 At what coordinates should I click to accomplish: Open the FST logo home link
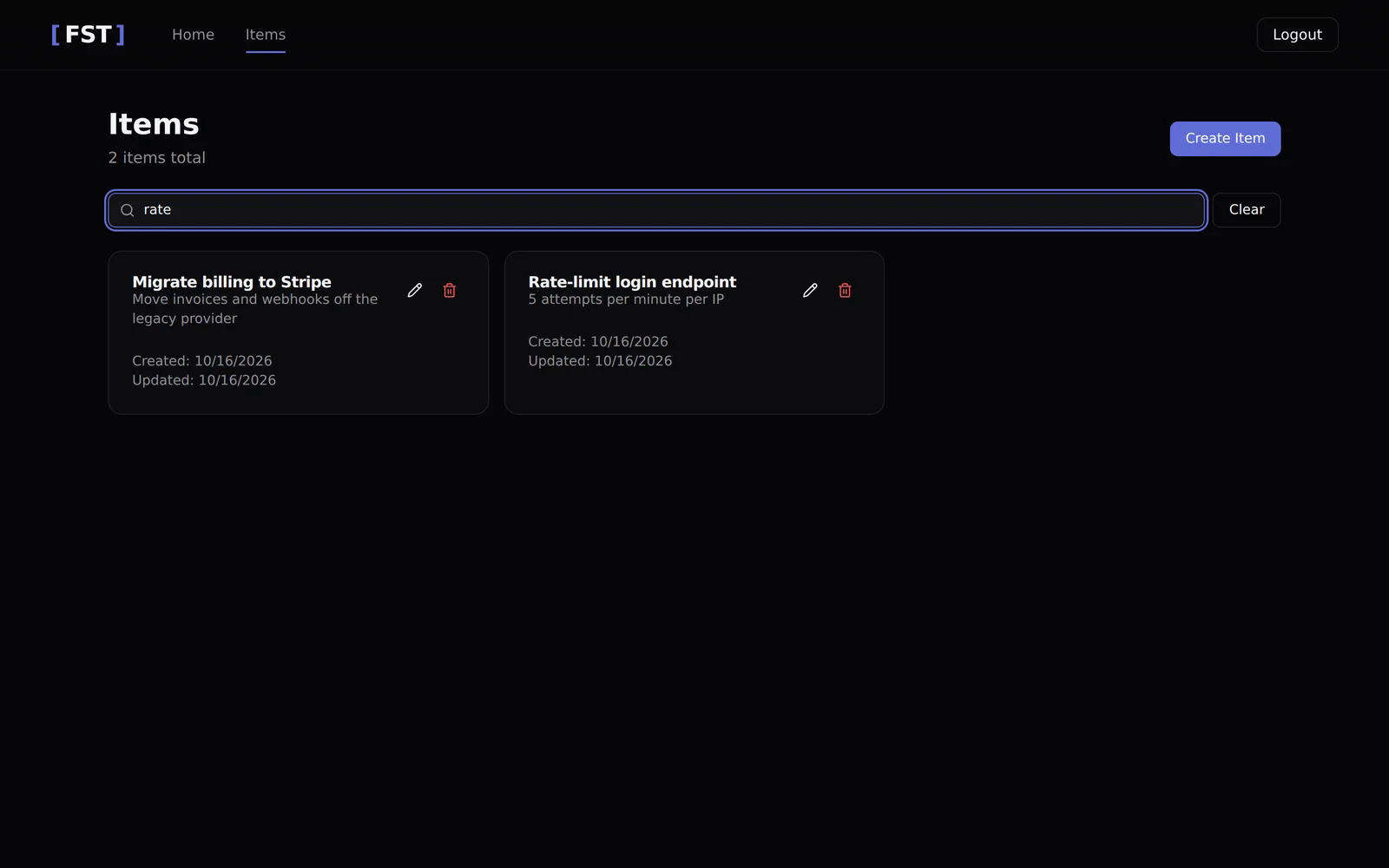[x=88, y=35]
